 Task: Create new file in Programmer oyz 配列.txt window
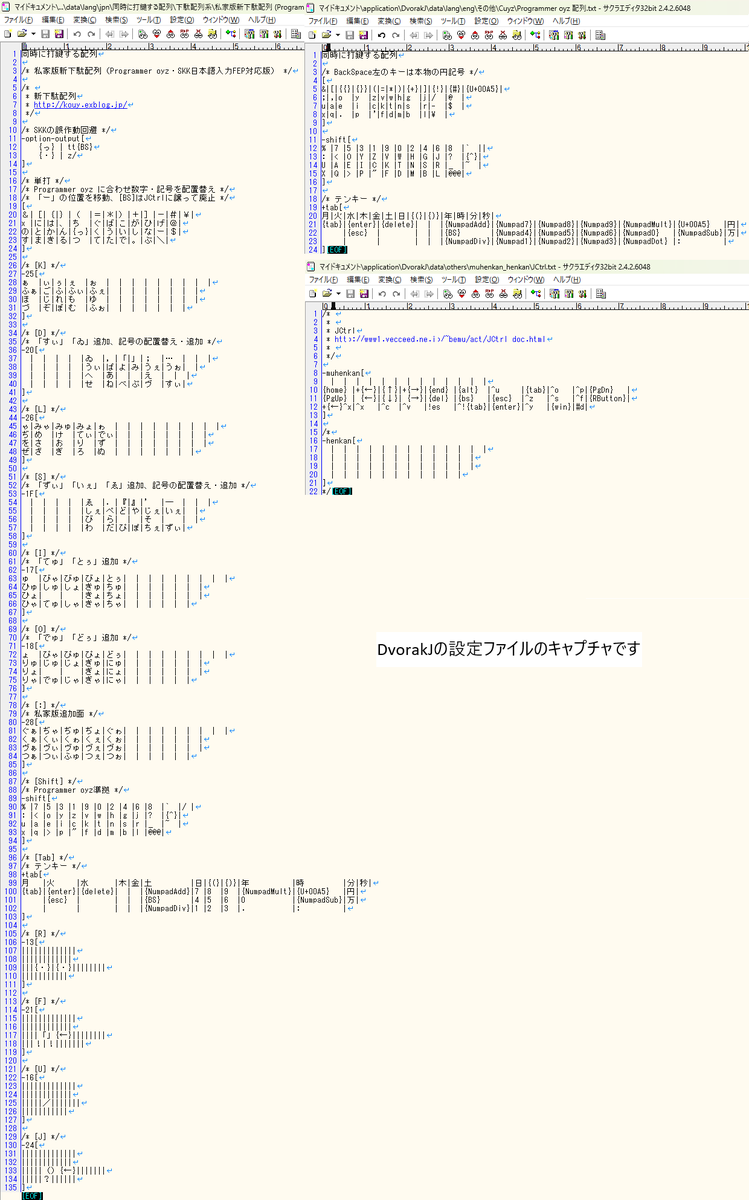[x=312, y=34]
